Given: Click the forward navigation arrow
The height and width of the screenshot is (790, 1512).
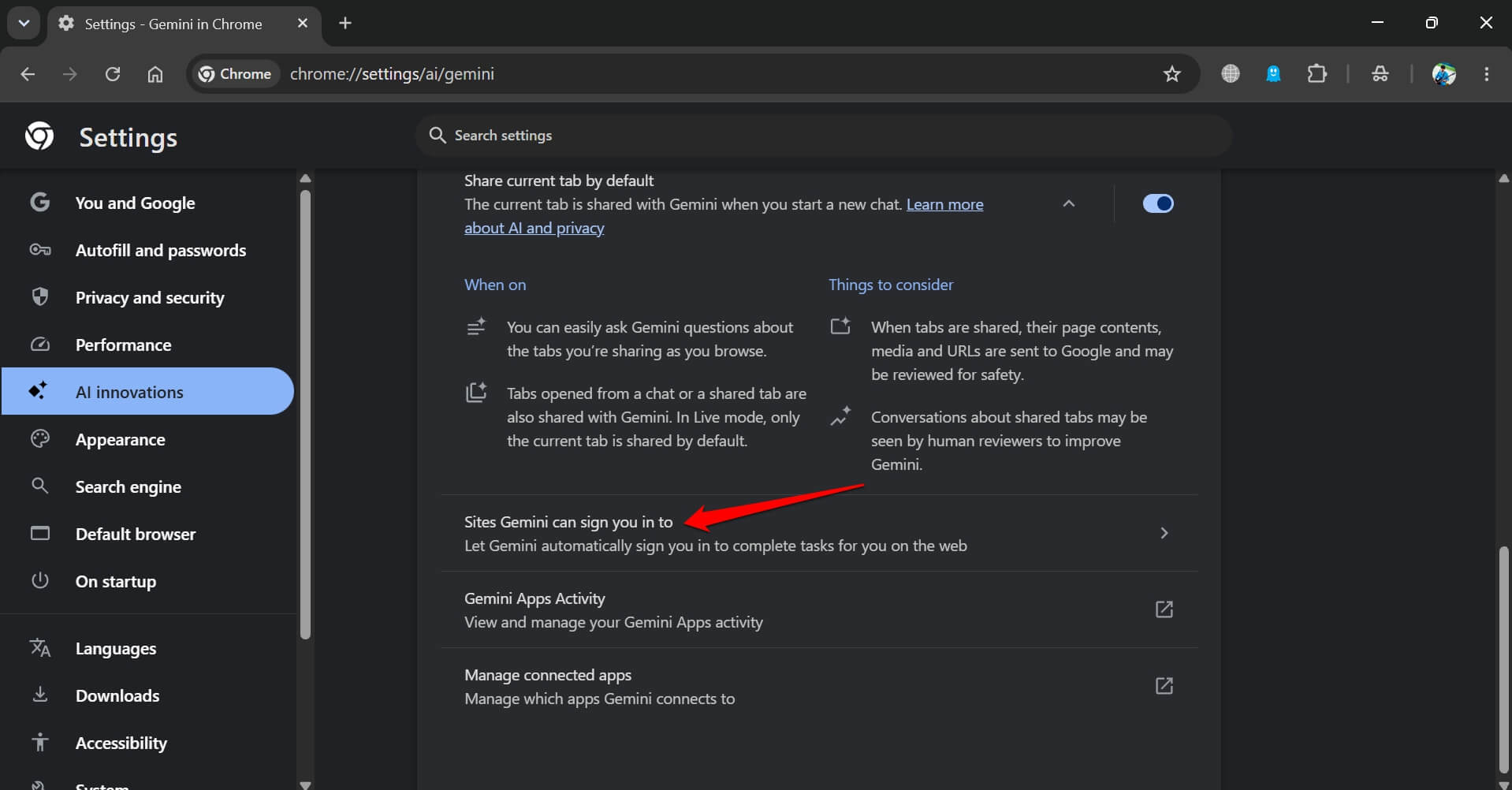Looking at the screenshot, I should point(70,74).
